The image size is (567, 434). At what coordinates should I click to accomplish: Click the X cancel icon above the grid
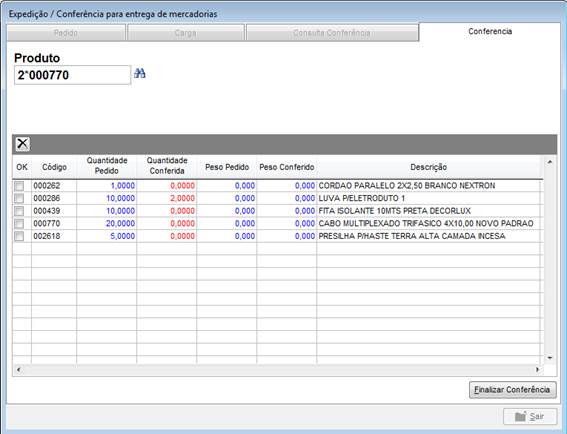click(x=22, y=144)
